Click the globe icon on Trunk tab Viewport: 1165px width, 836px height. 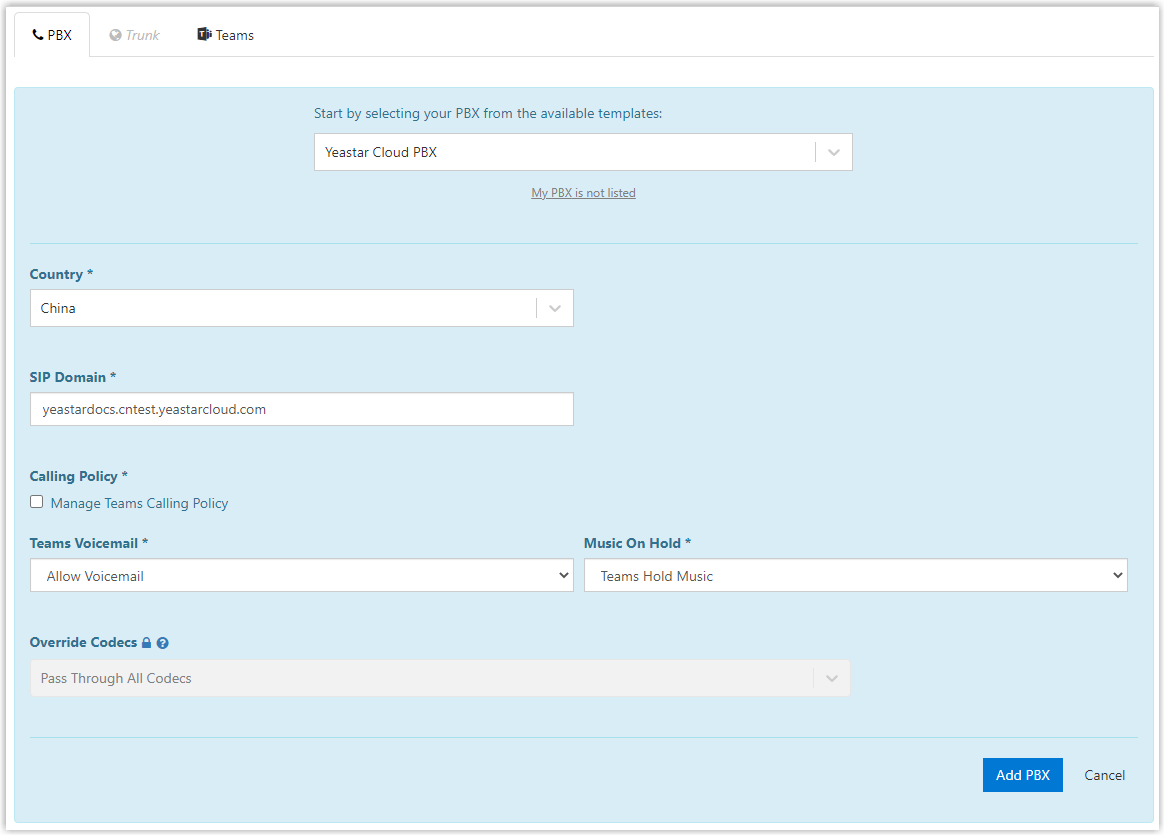(x=115, y=35)
